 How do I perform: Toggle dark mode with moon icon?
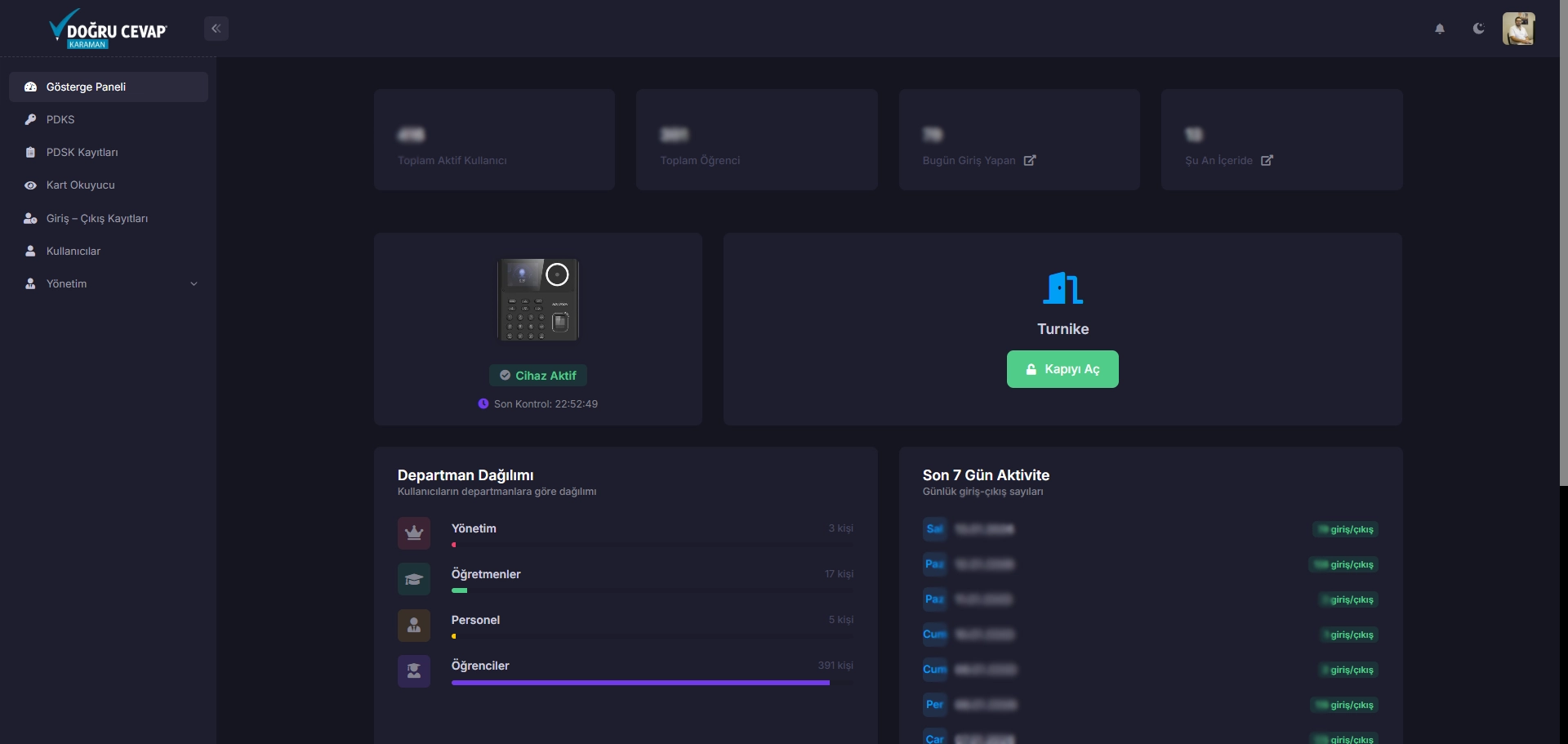1478,29
